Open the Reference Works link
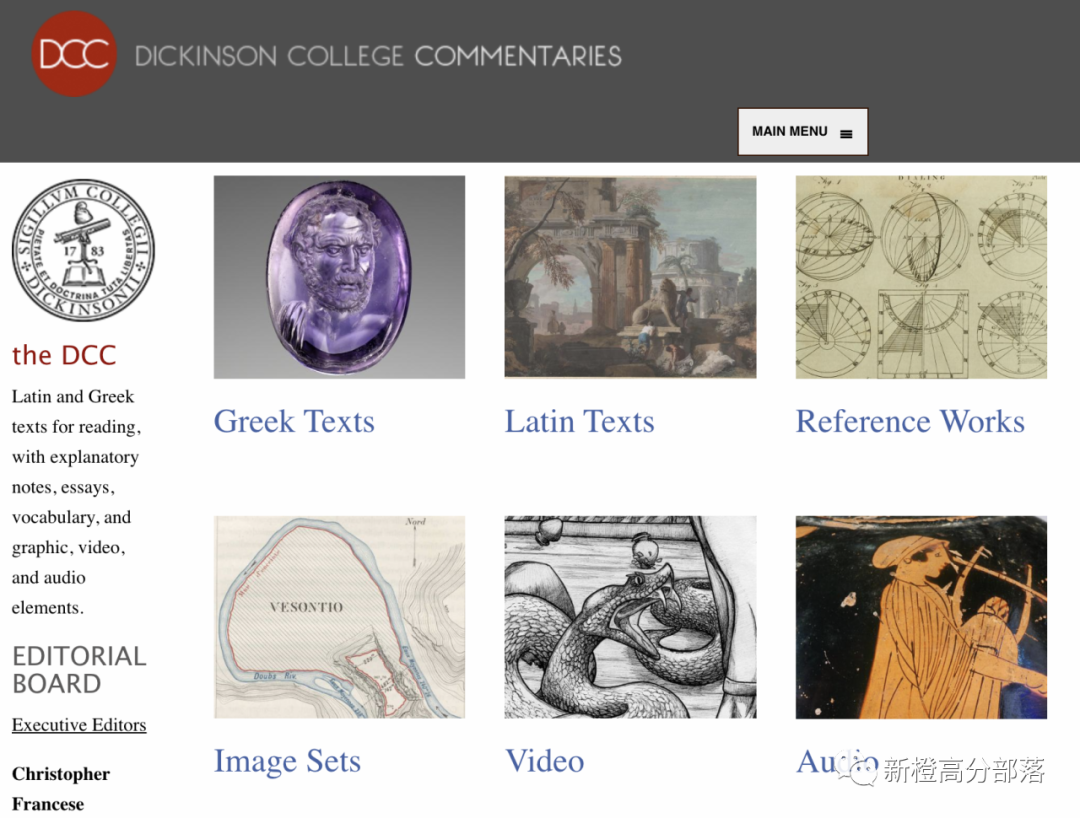 click(x=910, y=421)
